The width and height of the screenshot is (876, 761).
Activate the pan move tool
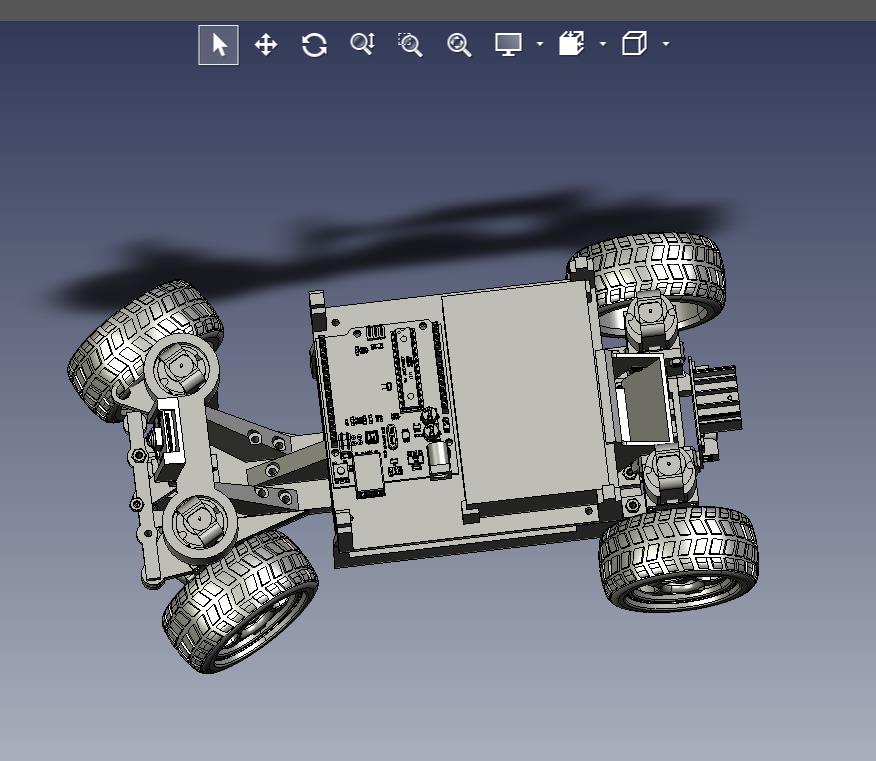(x=266, y=45)
